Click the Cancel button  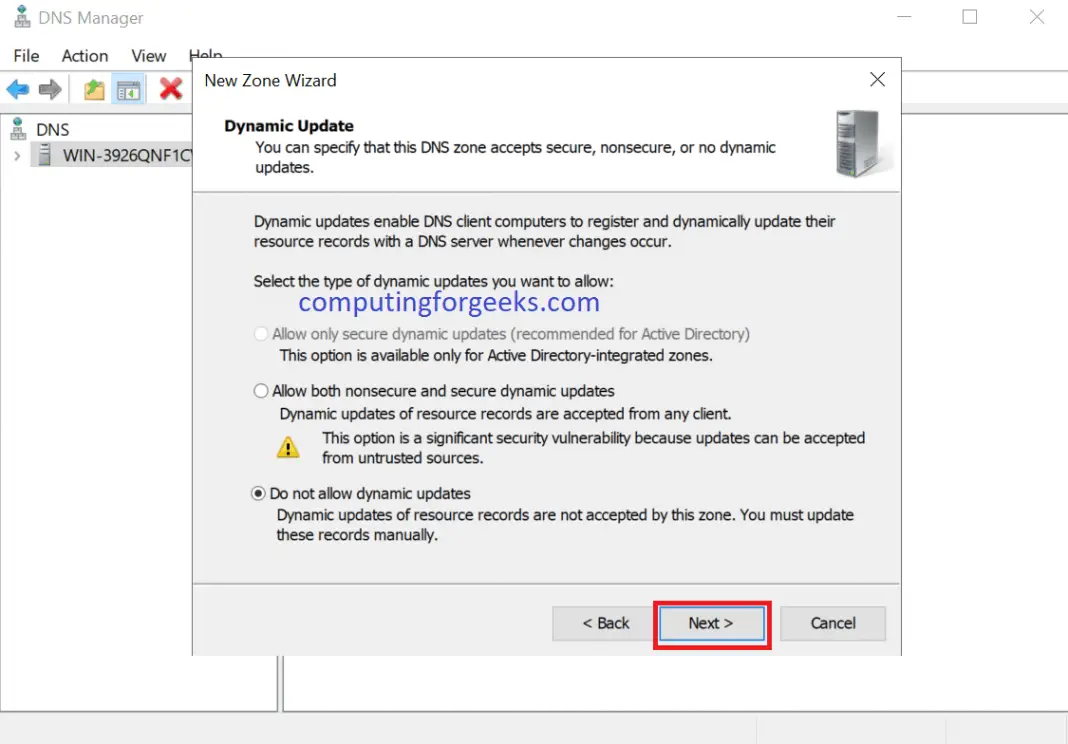pos(833,623)
